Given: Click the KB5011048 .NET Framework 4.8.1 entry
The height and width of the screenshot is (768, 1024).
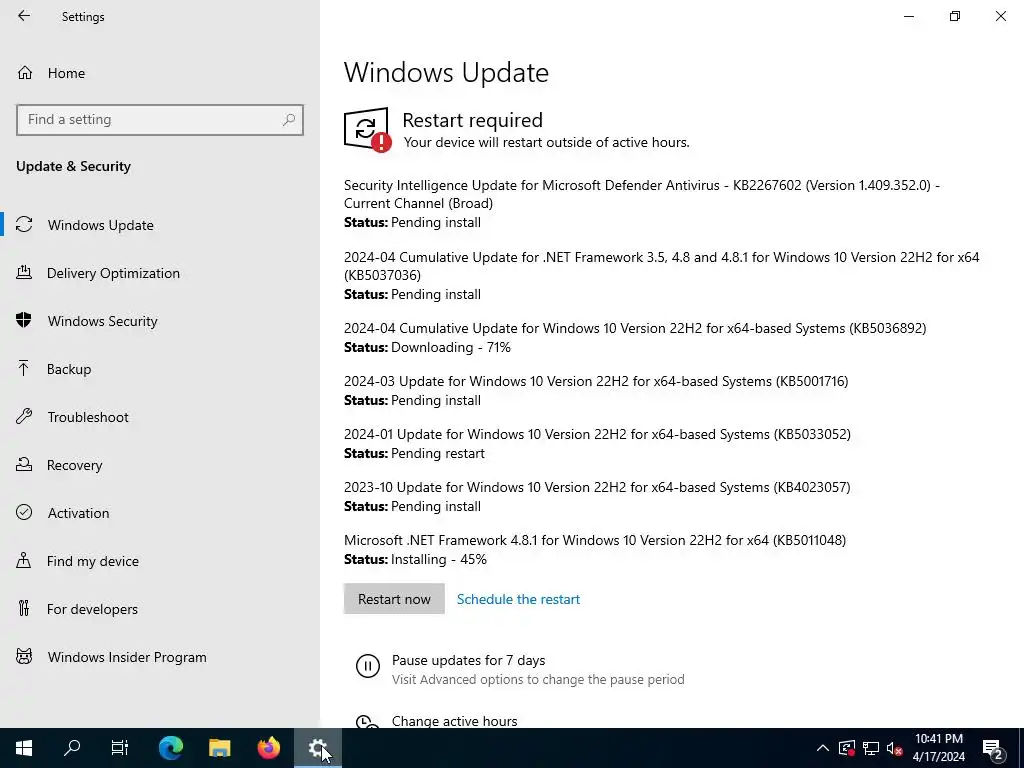Looking at the screenshot, I should (x=595, y=540).
